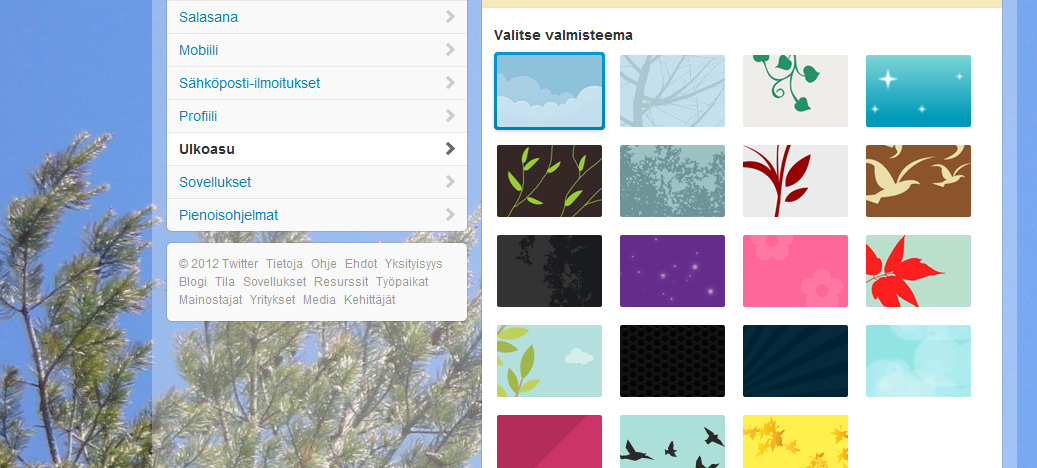Open the Työpaikat footer link
1037x468 pixels.
402,282
